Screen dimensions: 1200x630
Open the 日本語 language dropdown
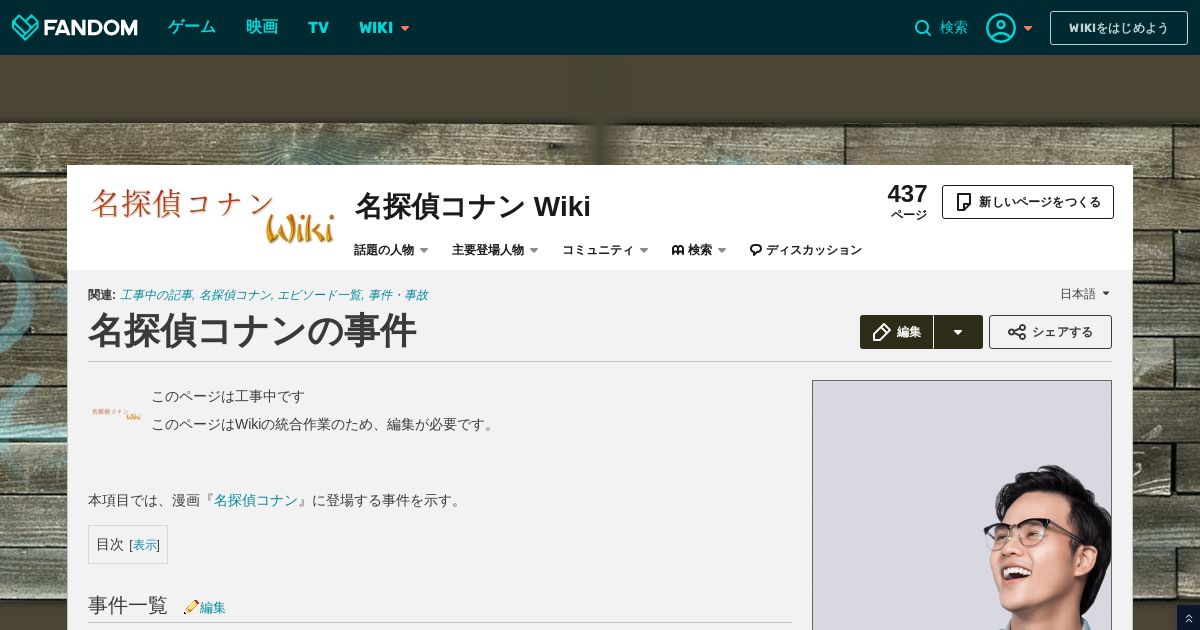coord(1085,294)
